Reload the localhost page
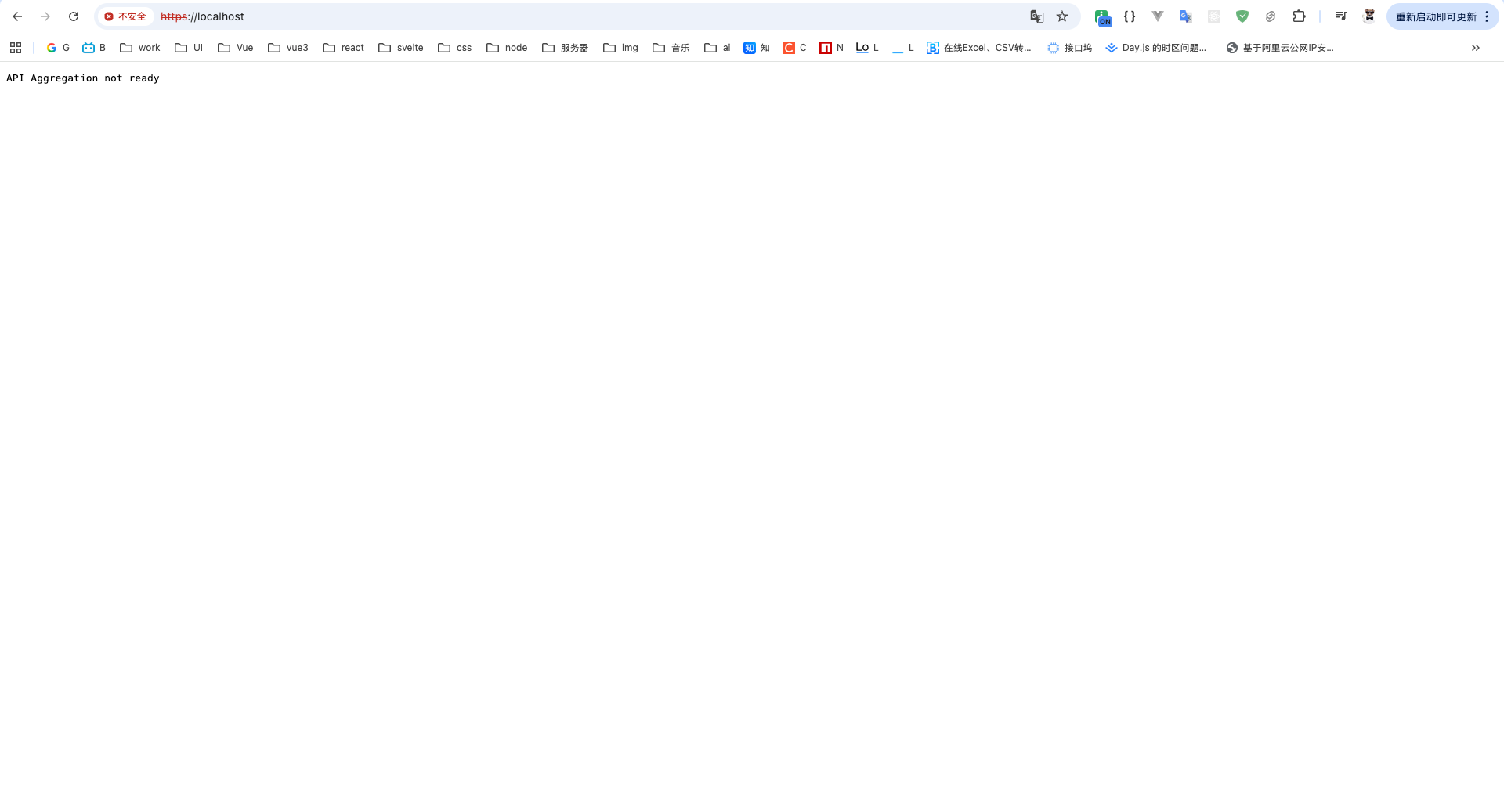 click(74, 16)
